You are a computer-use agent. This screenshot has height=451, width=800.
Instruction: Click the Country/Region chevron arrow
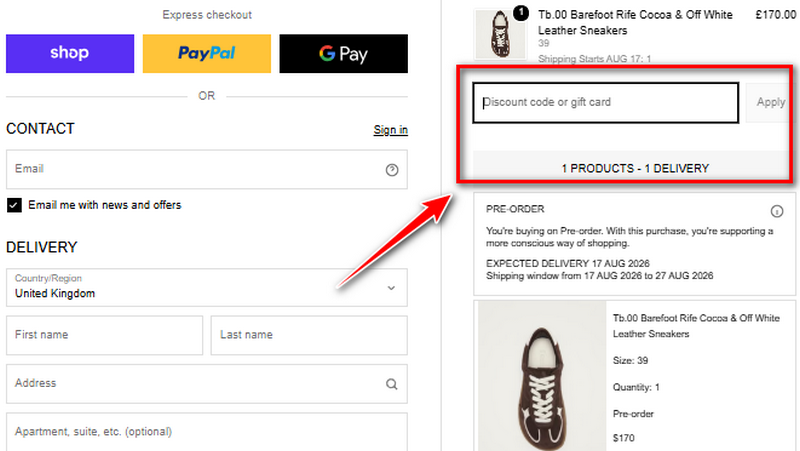[x=391, y=288]
